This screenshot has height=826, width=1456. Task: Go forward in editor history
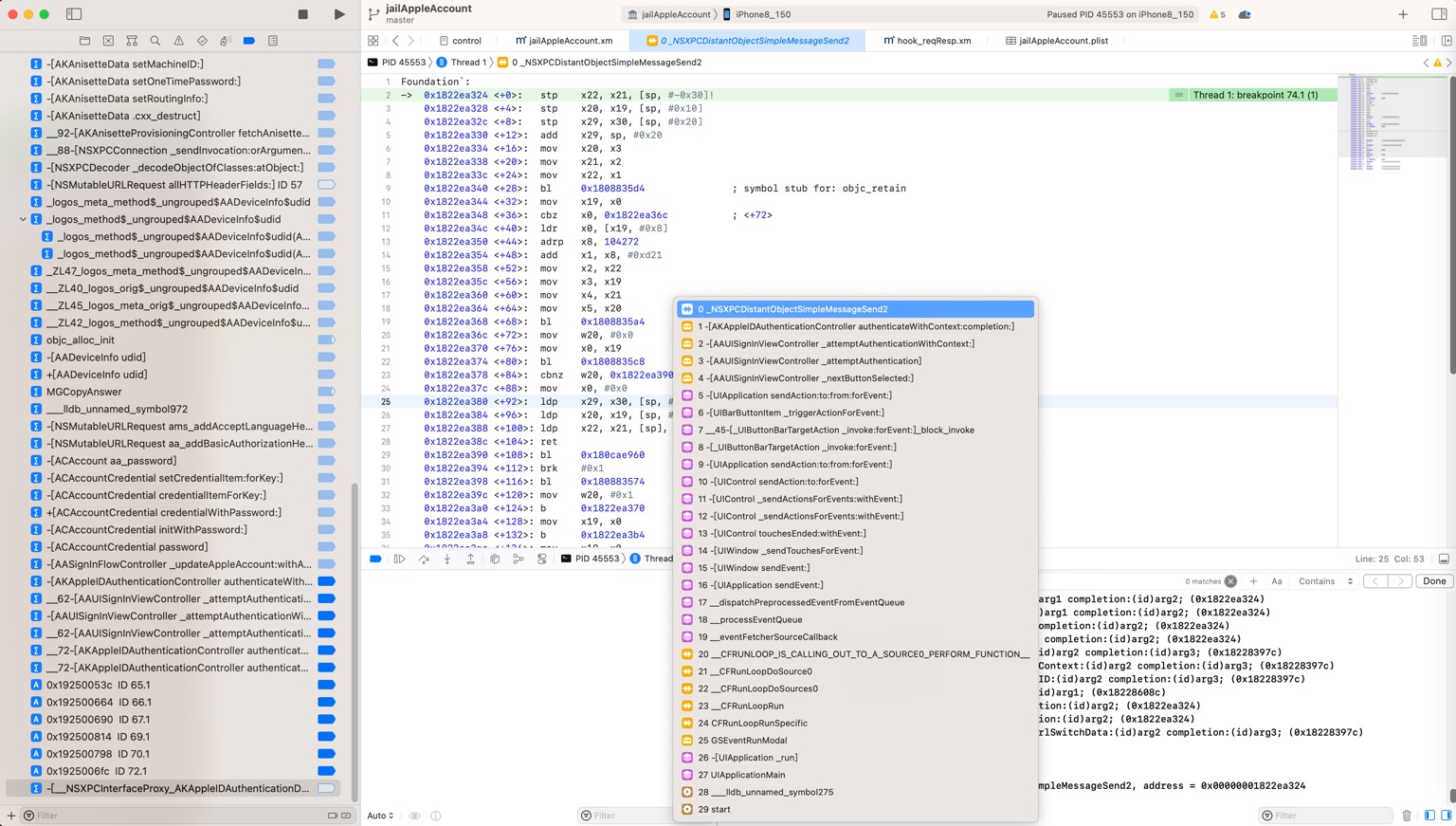tap(410, 41)
